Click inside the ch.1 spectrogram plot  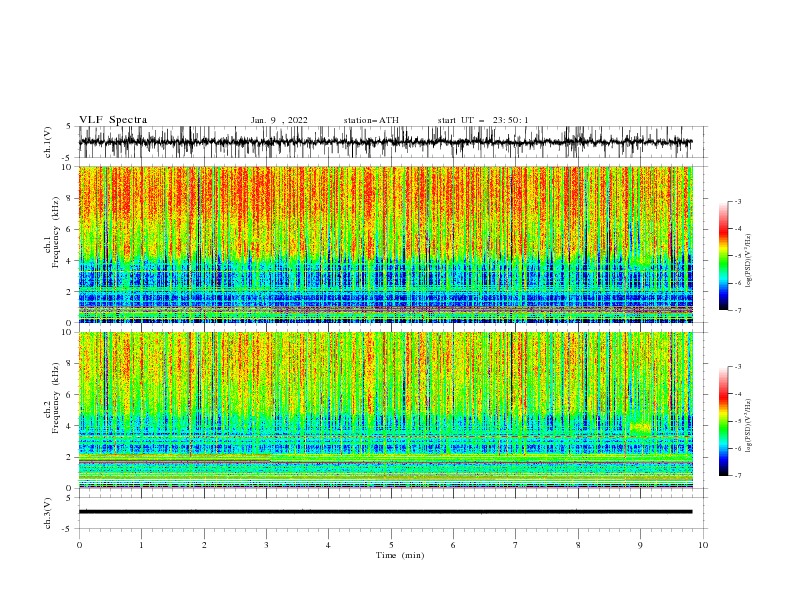click(x=385, y=244)
